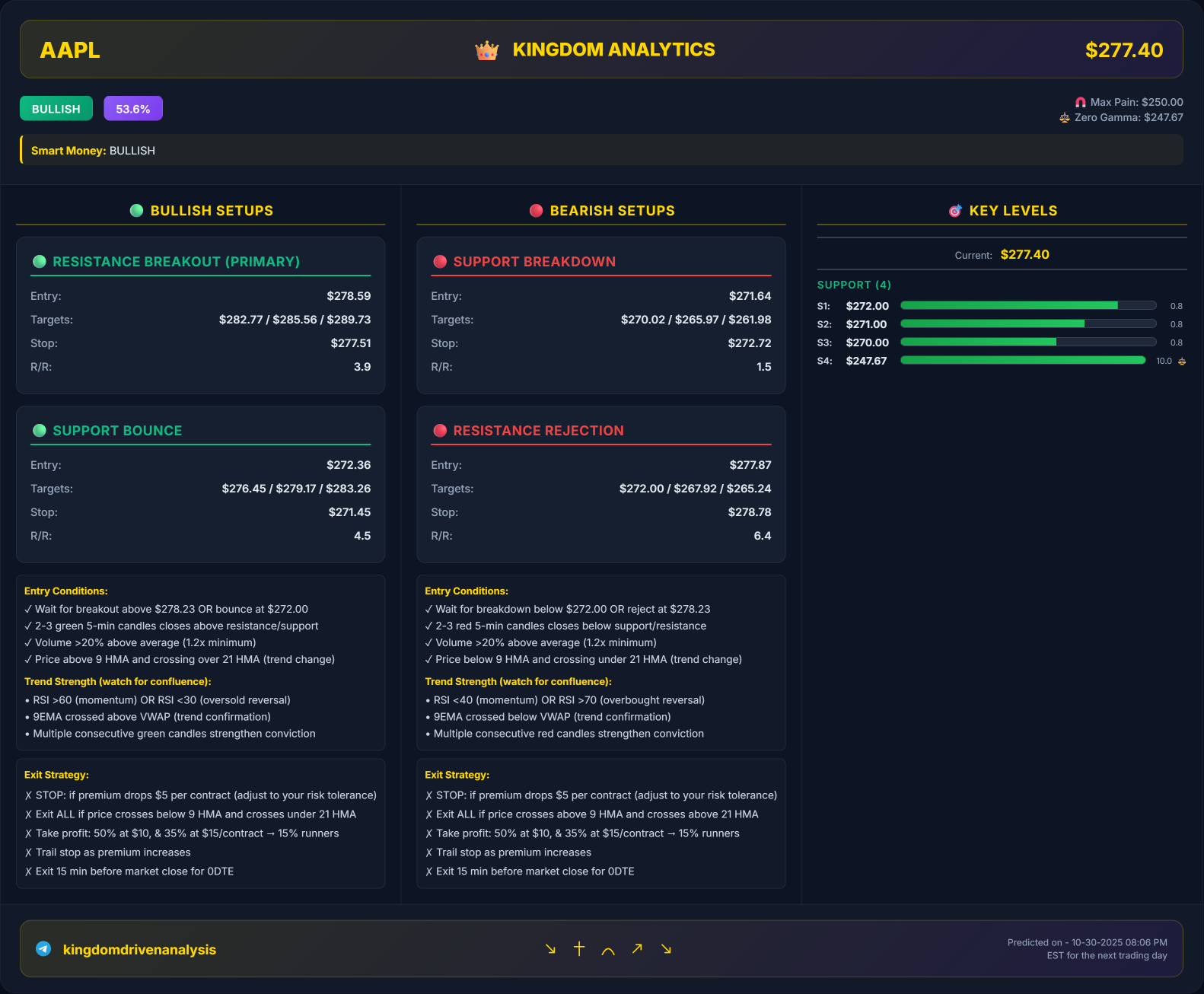Viewport: 1204px width, 994px height.
Task: Click the 53.6% confidence badge
Action: point(133,109)
